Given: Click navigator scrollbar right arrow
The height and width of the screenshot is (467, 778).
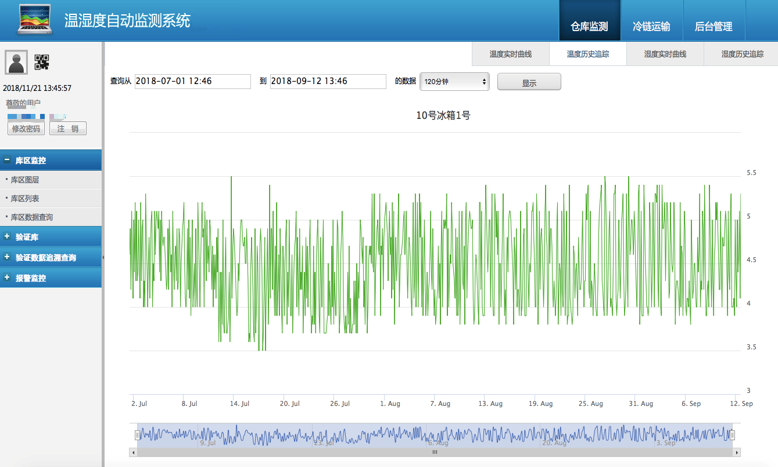Looking at the screenshot, I should (x=737, y=452).
